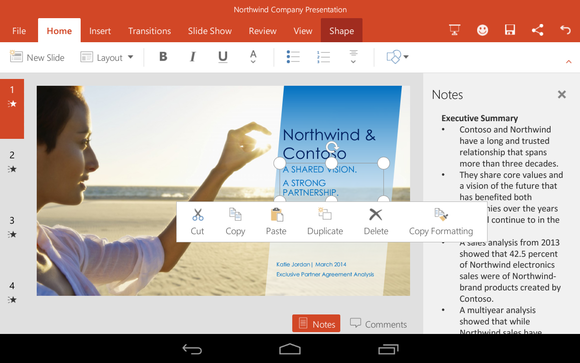Image resolution: width=580 pixels, height=363 pixels.
Task: Click "Northwind Company Presentation" document title
Action: click(290, 10)
